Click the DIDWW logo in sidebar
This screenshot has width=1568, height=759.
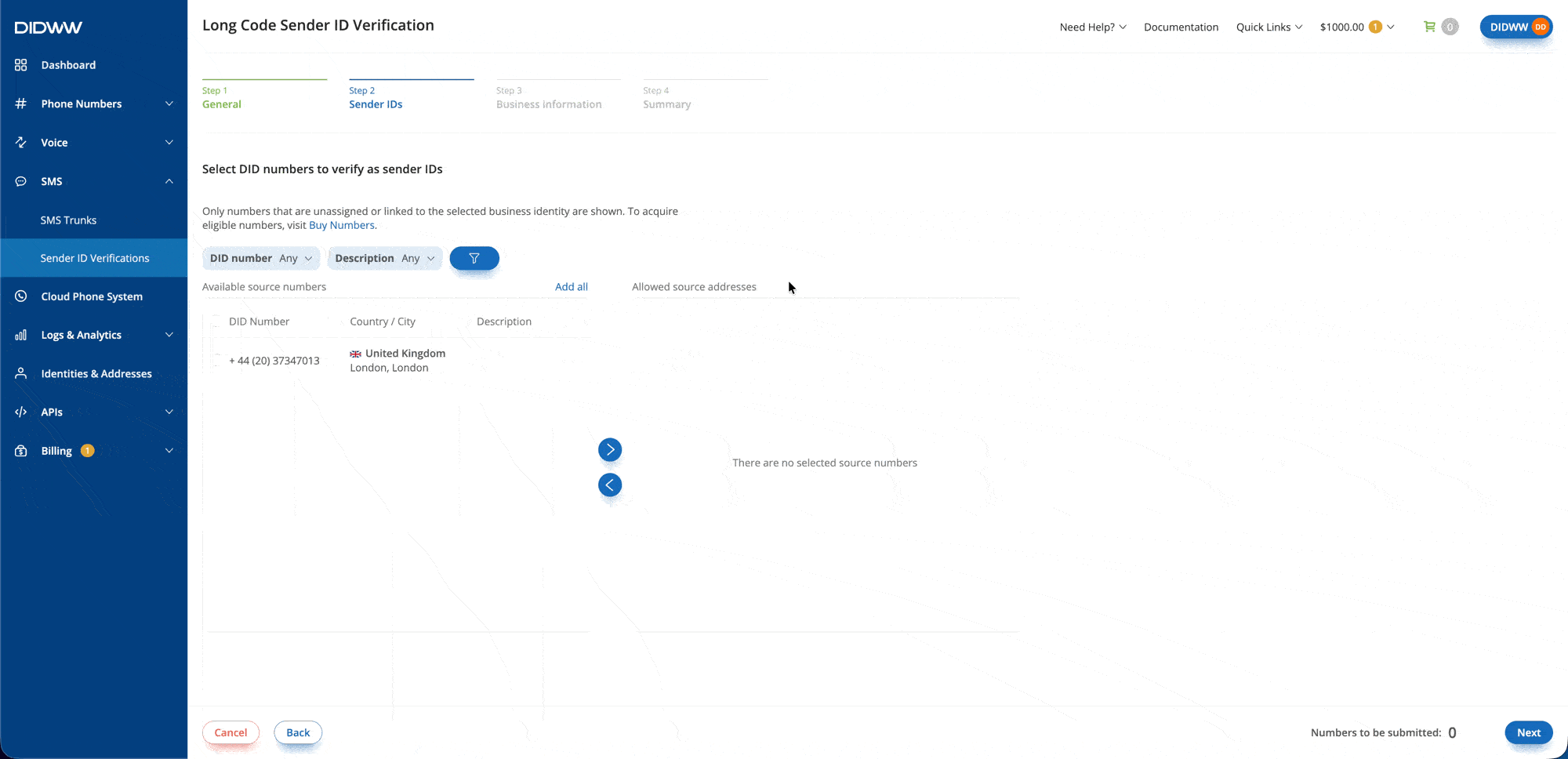[49, 27]
